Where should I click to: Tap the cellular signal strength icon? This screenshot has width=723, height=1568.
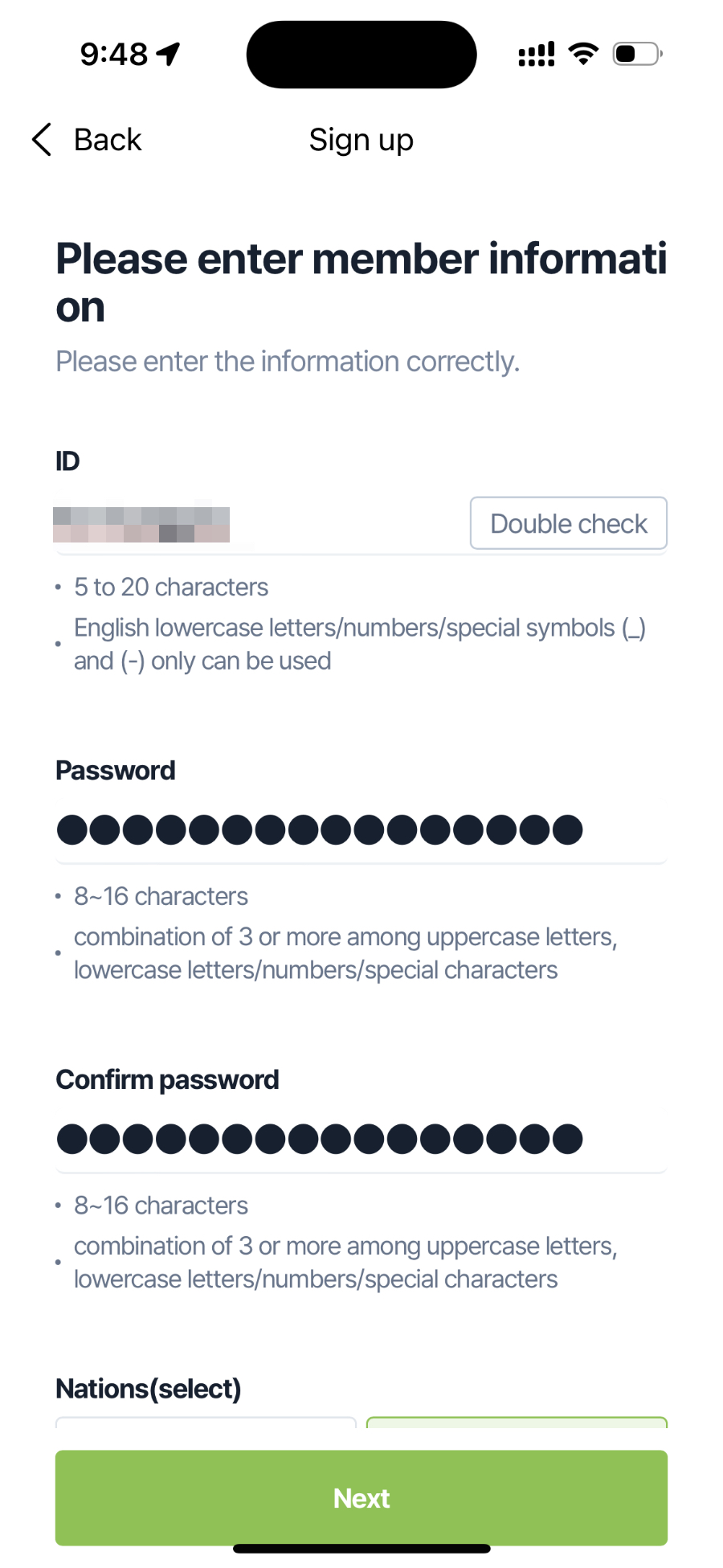pyautogui.click(x=537, y=54)
